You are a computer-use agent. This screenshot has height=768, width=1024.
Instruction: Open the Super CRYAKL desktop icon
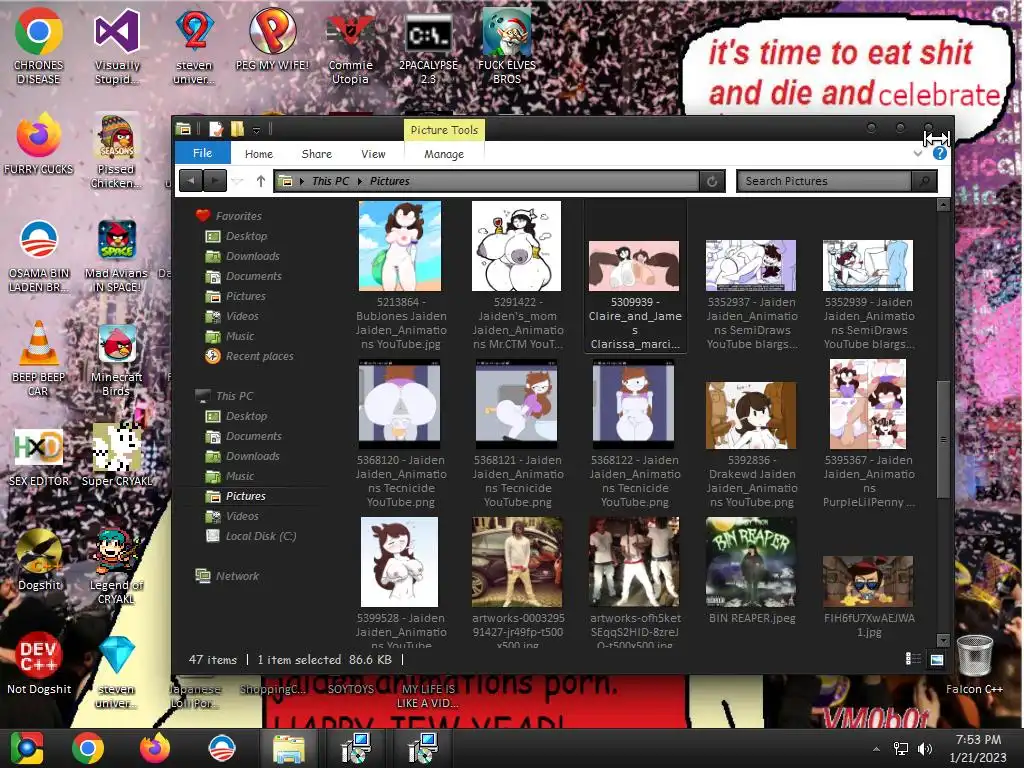pyautogui.click(x=116, y=456)
